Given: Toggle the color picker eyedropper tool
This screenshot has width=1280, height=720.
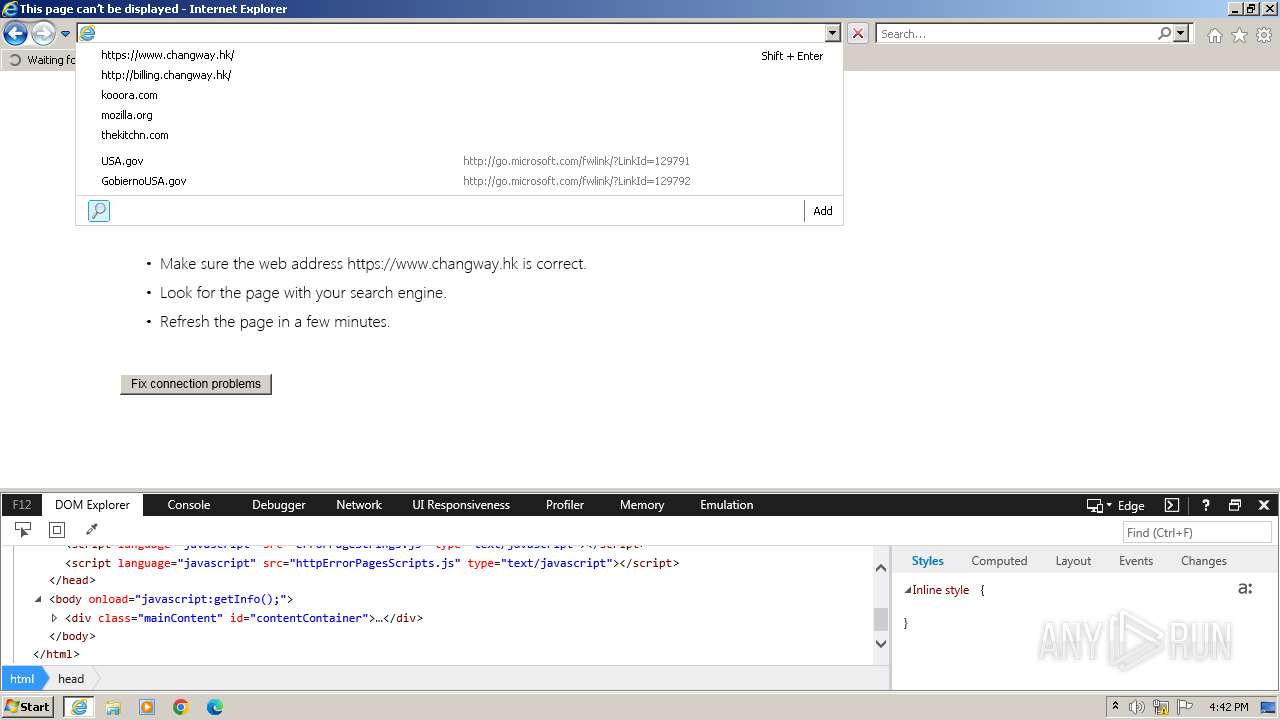Looking at the screenshot, I should tap(91, 530).
